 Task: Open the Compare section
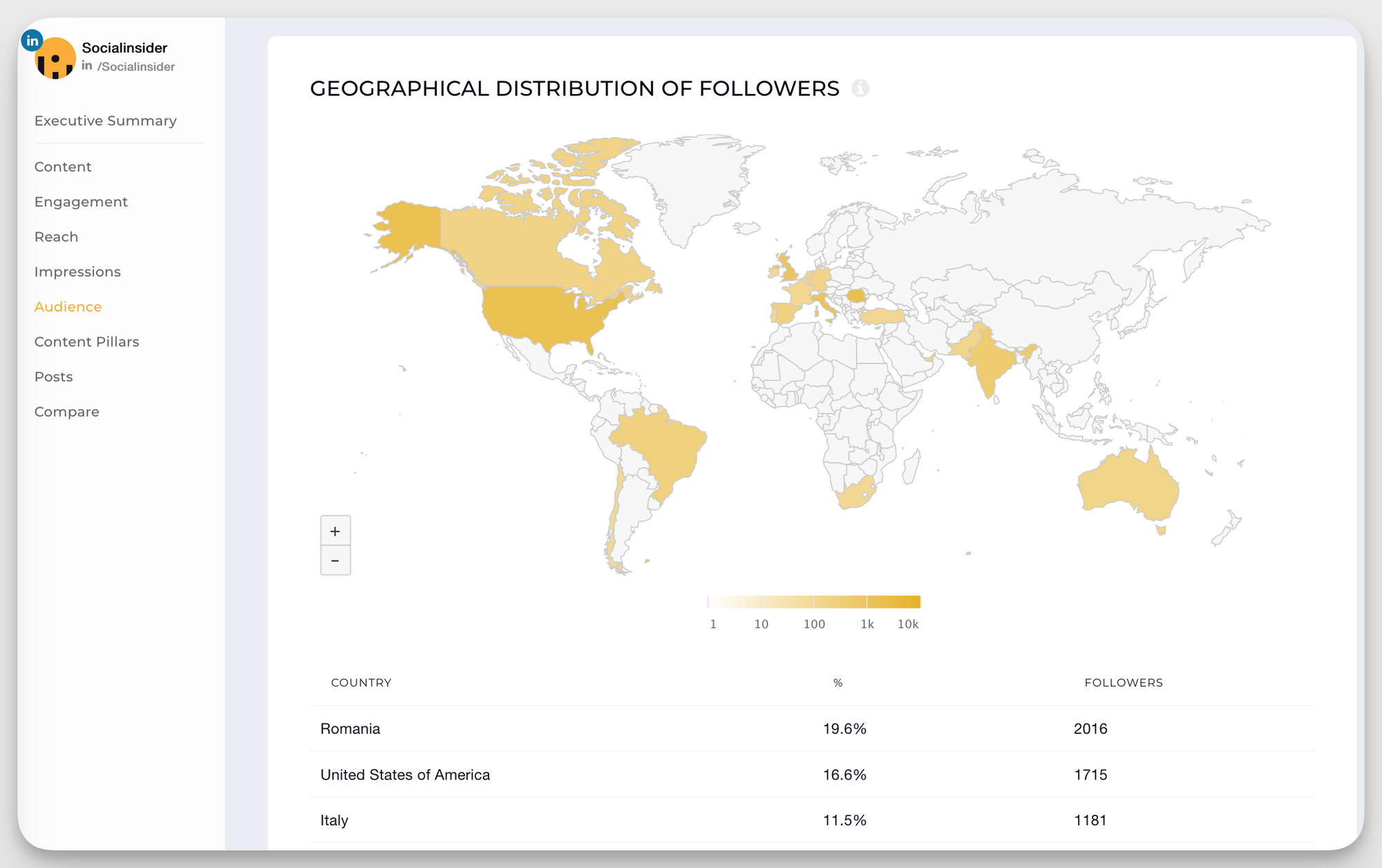[x=66, y=412]
